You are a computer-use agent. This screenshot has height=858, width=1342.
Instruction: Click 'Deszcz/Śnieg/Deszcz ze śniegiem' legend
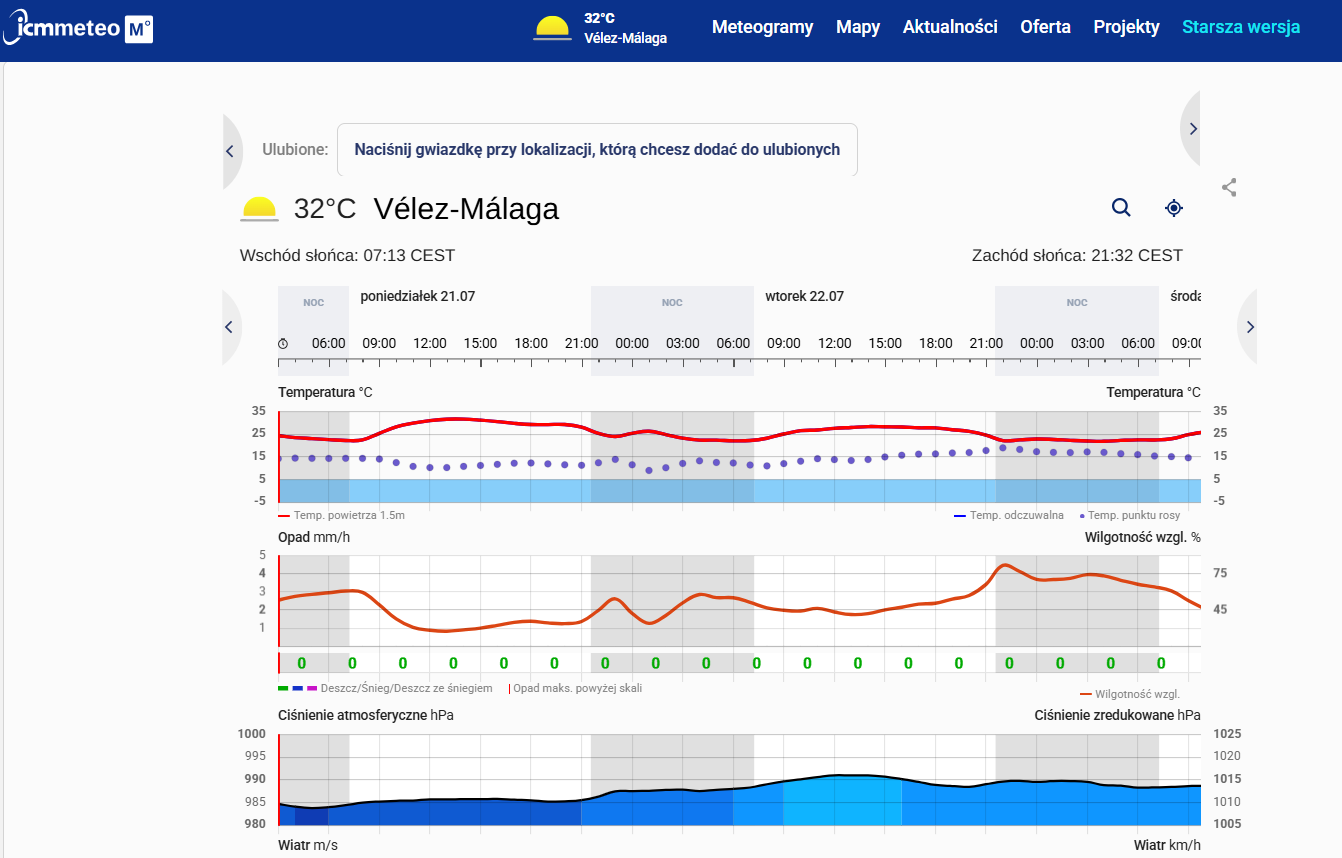pos(385,688)
